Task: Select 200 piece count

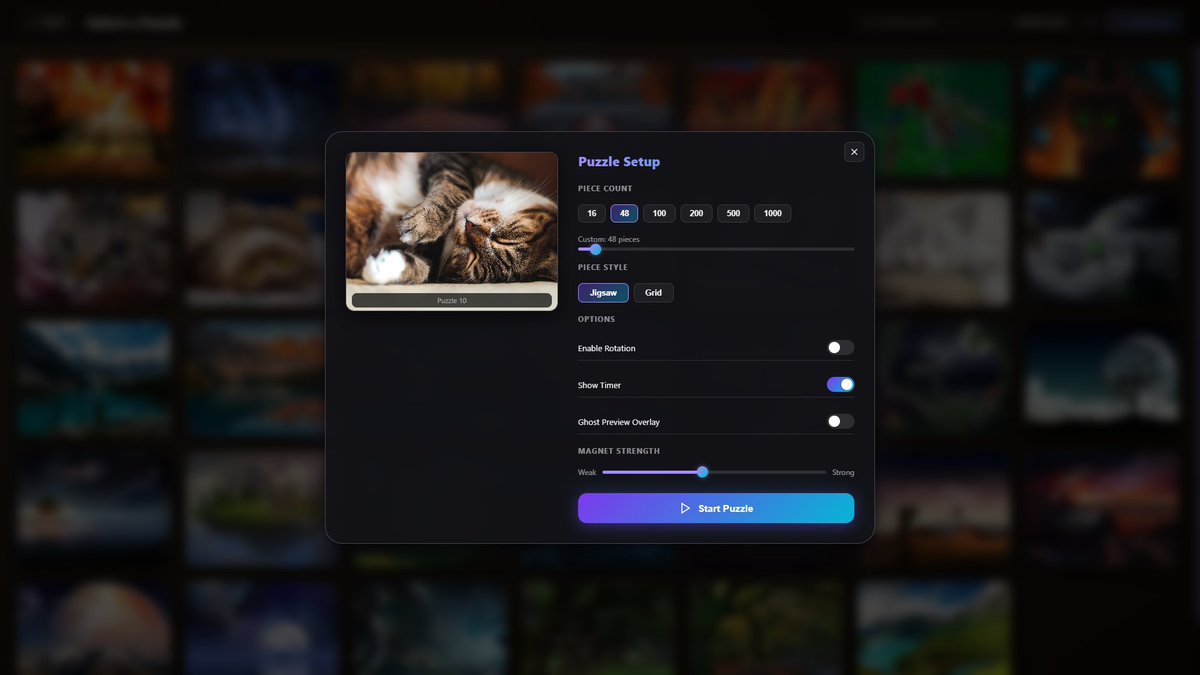Action: point(696,213)
